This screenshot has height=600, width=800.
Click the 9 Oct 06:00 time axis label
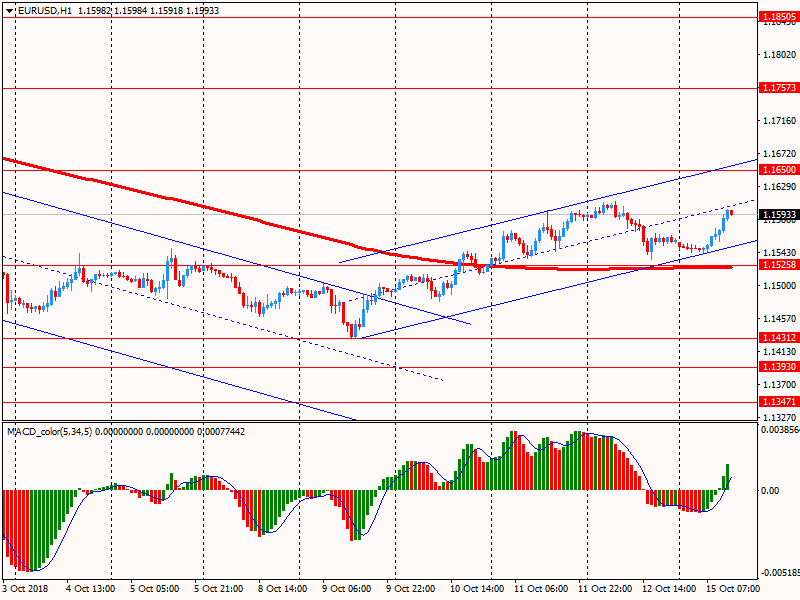(346, 588)
